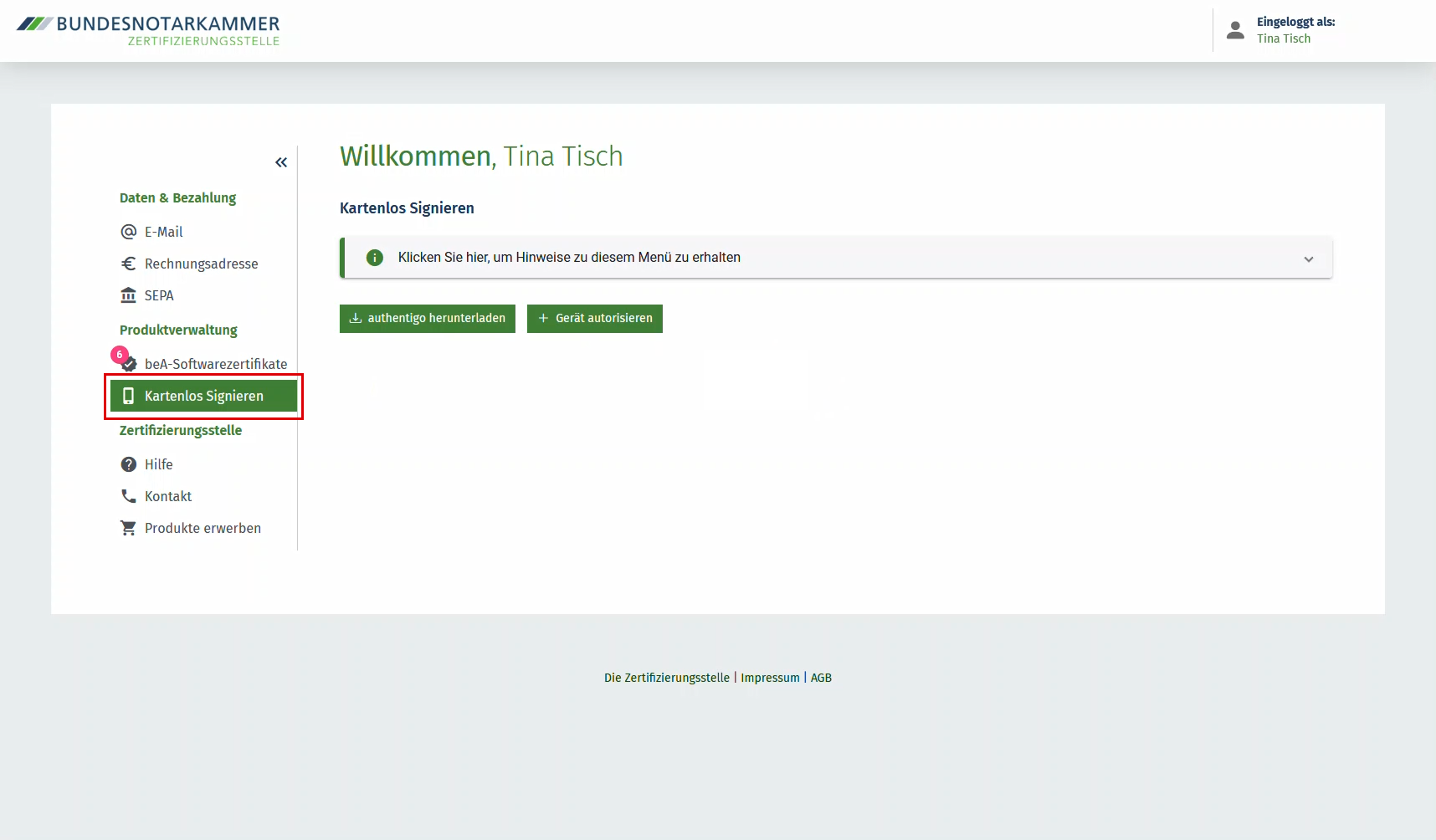
Task: Click the authentigo herunterladen button
Action: (x=428, y=319)
